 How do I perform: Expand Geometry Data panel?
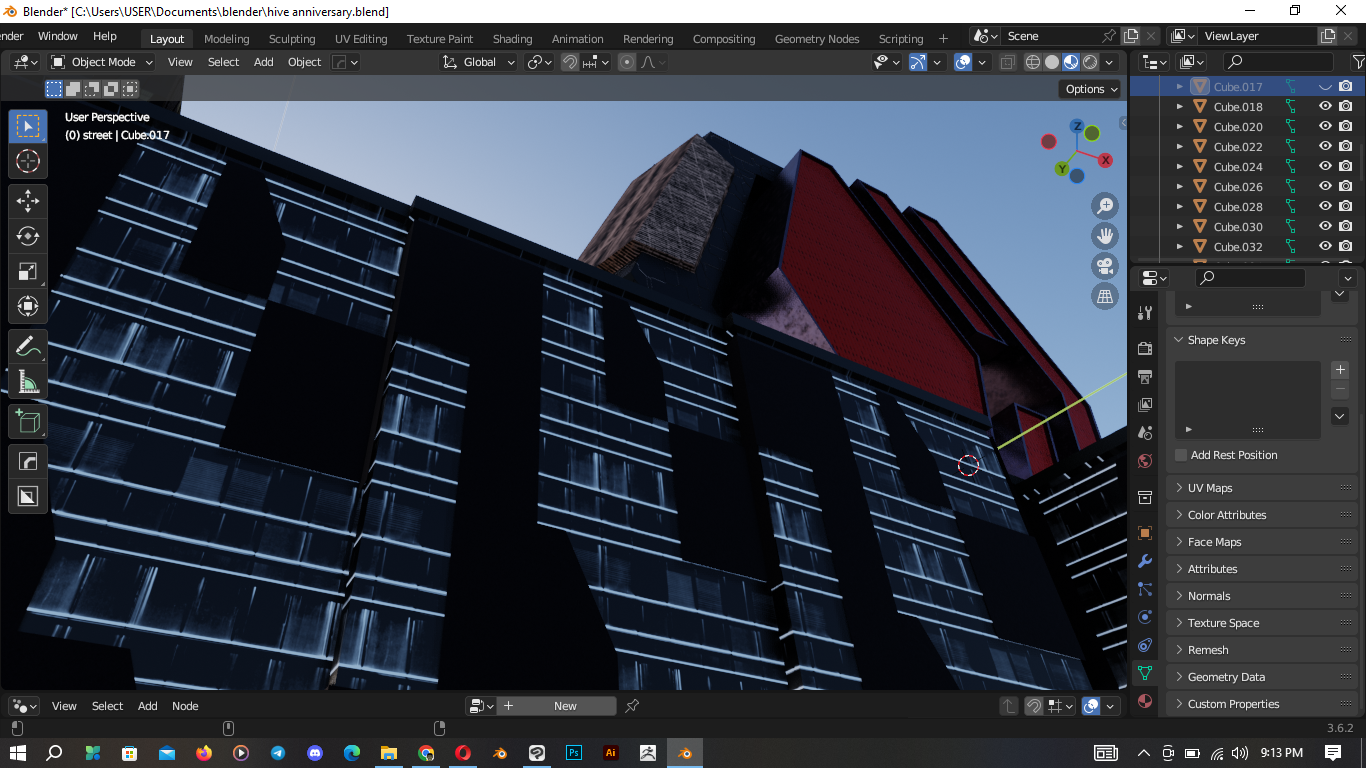[x=1261, y=677]
